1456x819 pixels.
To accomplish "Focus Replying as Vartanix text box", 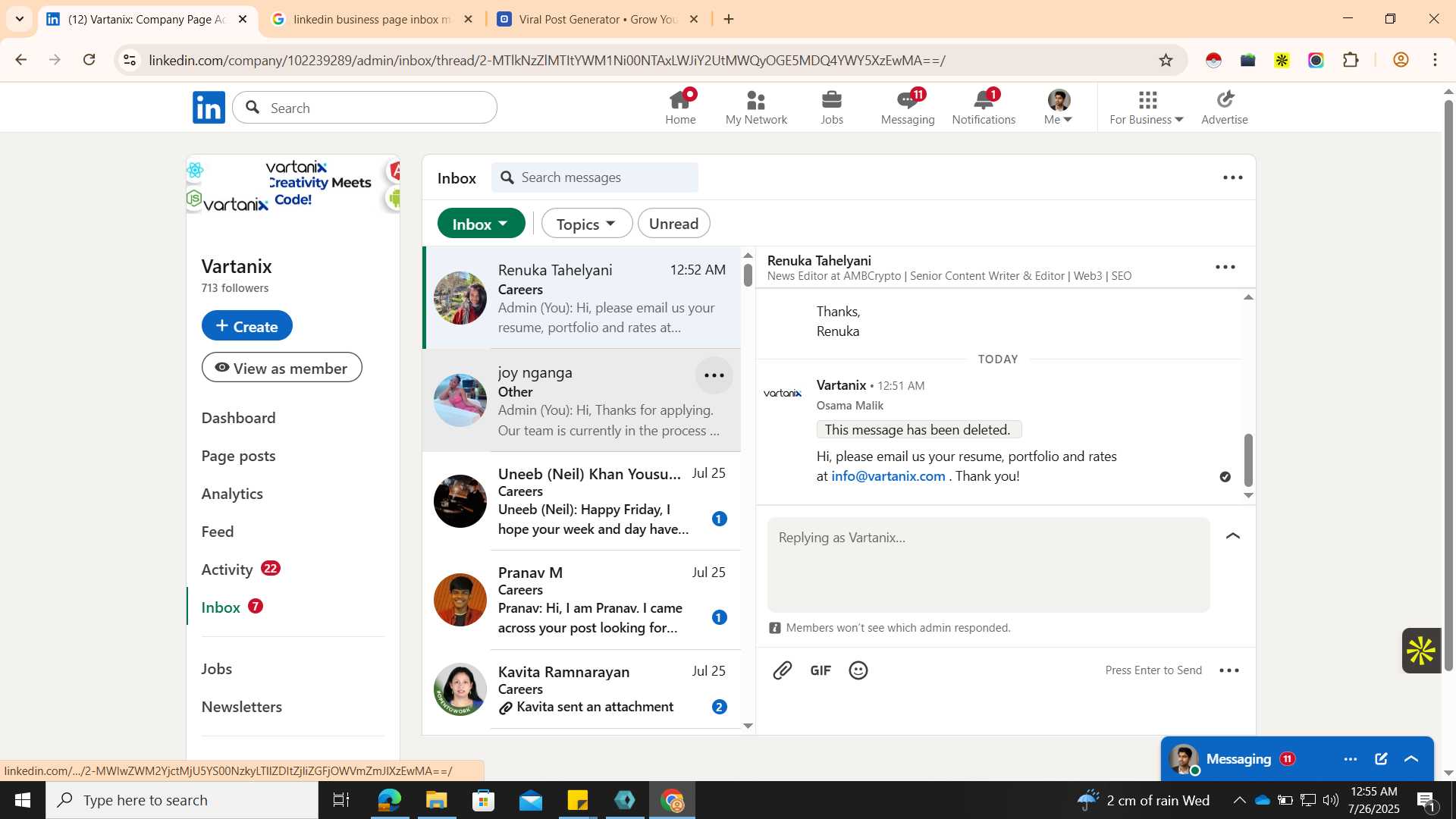I will tap(988, 565).
